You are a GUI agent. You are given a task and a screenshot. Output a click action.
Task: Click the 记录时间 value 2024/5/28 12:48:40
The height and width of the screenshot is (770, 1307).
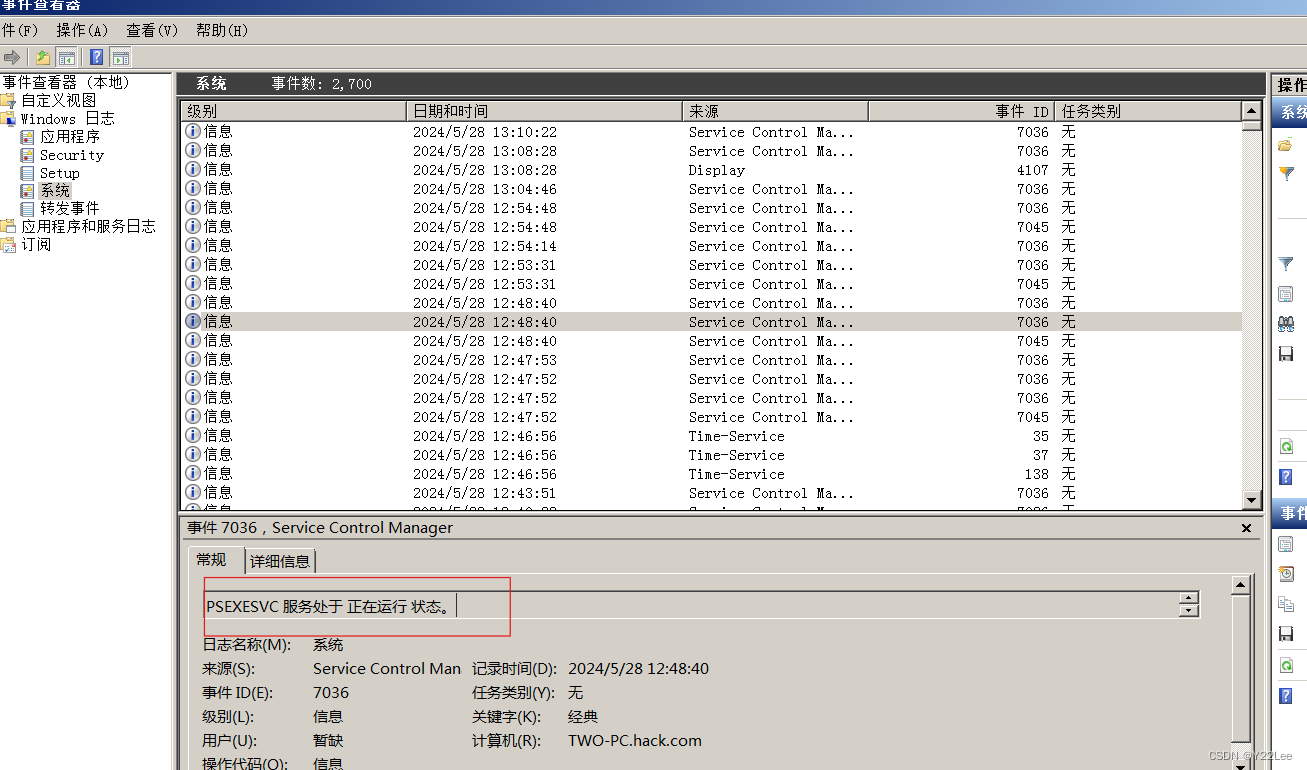tap(638, 668)
